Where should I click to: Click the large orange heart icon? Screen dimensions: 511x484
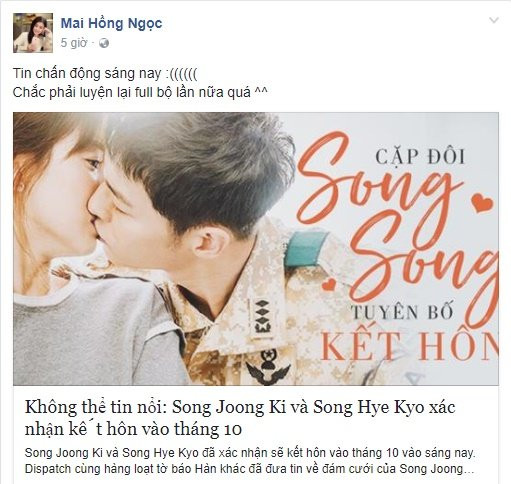tap(482, 202)
